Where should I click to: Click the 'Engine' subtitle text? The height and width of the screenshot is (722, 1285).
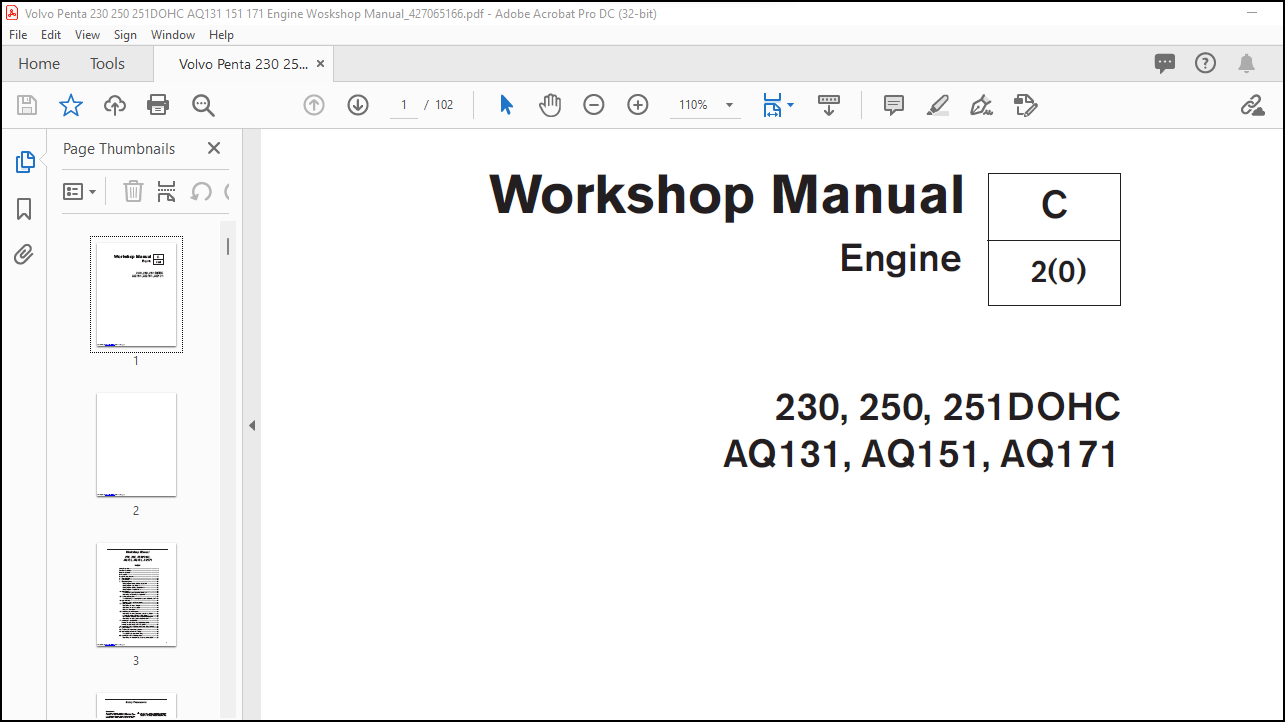[900, 259]
